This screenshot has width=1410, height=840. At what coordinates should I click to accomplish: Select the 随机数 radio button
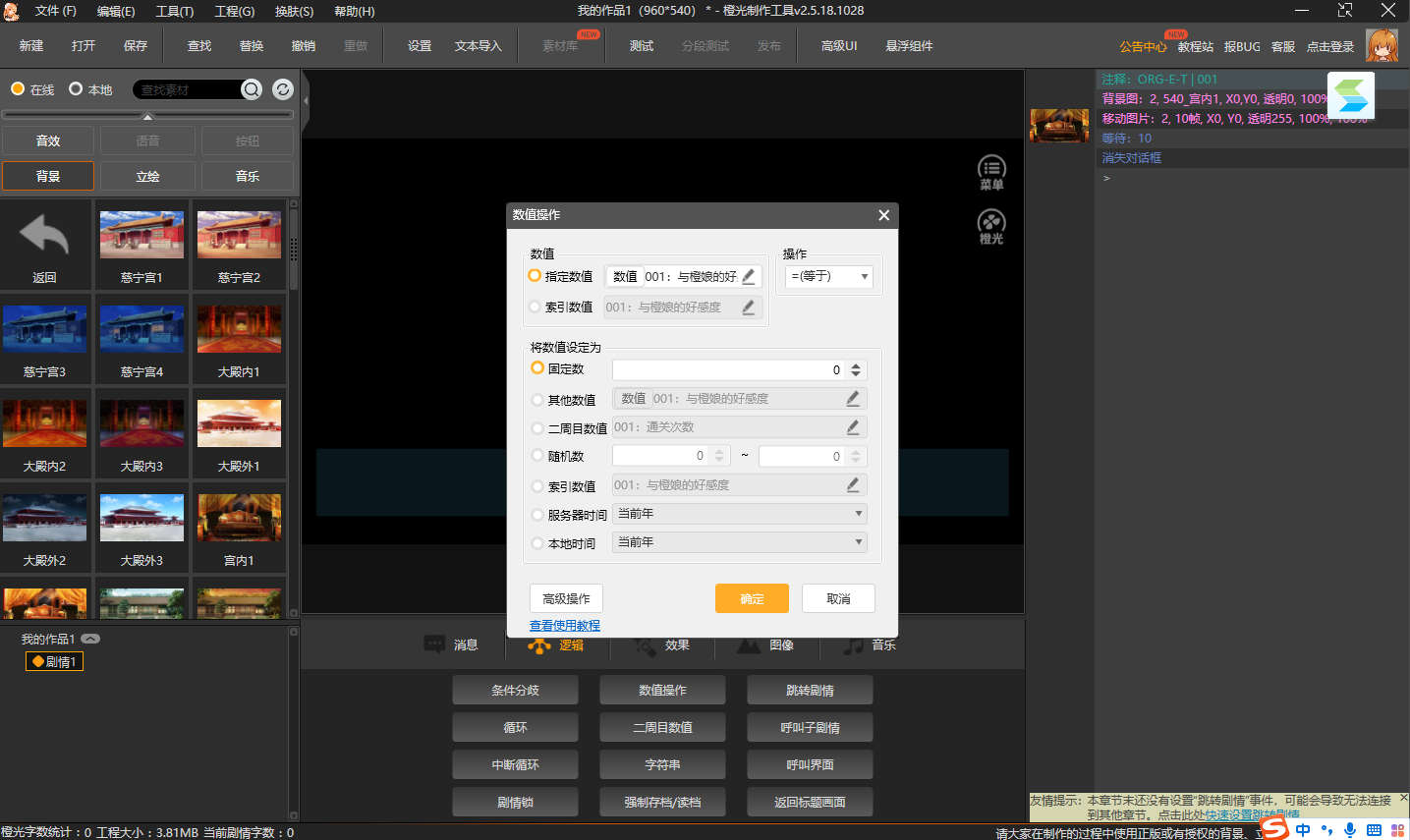(537, 456)
